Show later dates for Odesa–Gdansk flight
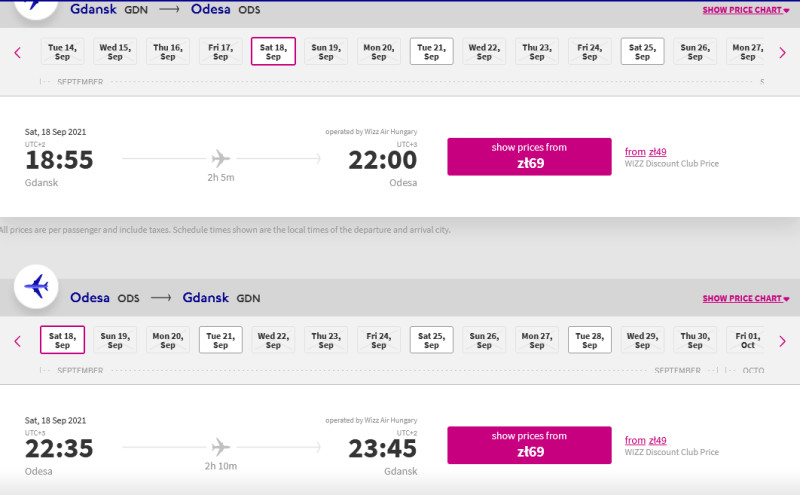The height and width of the screenshot is (495, 800). point(782,341)
